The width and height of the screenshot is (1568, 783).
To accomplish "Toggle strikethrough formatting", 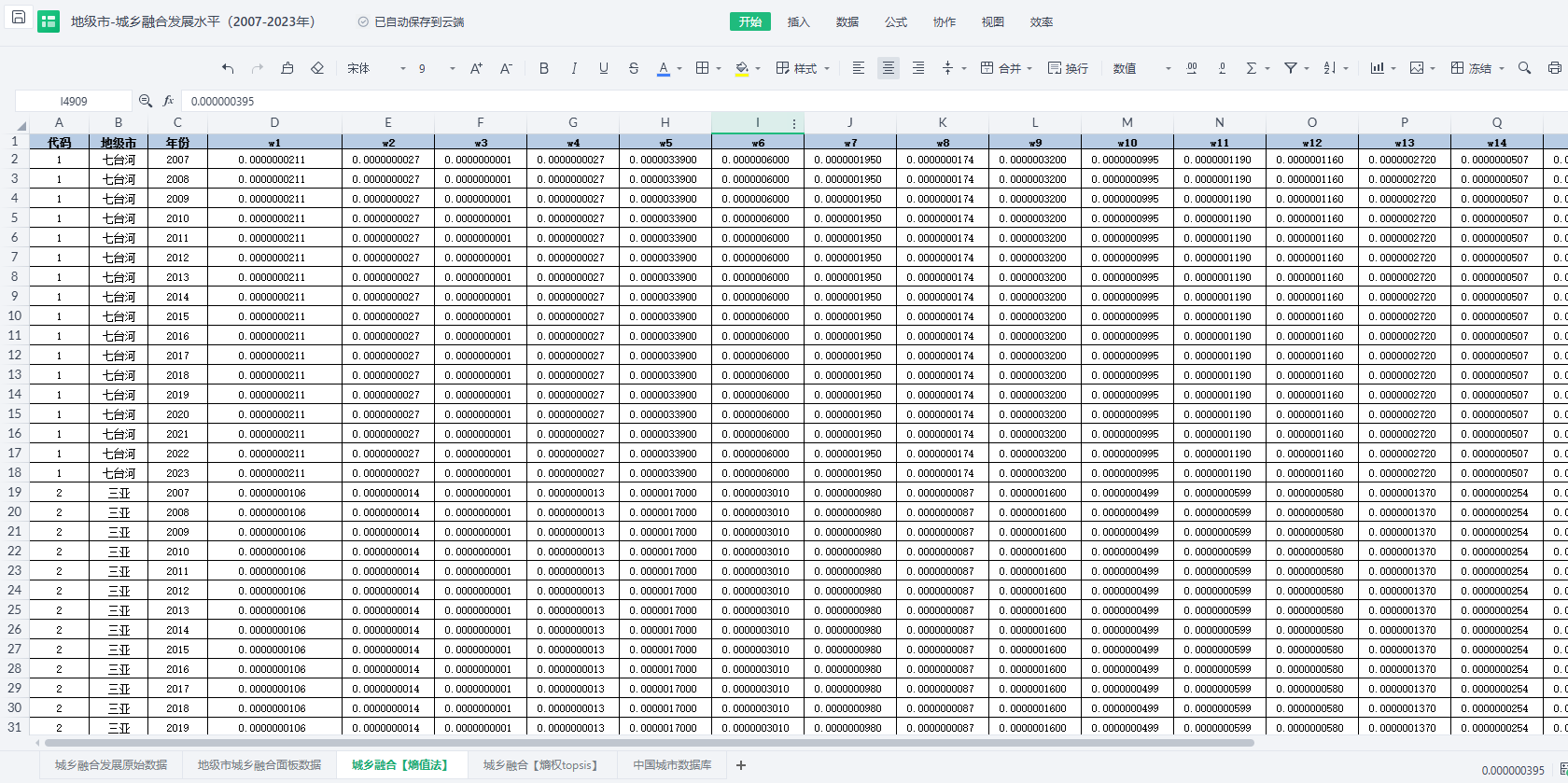I will coord(634,68).
